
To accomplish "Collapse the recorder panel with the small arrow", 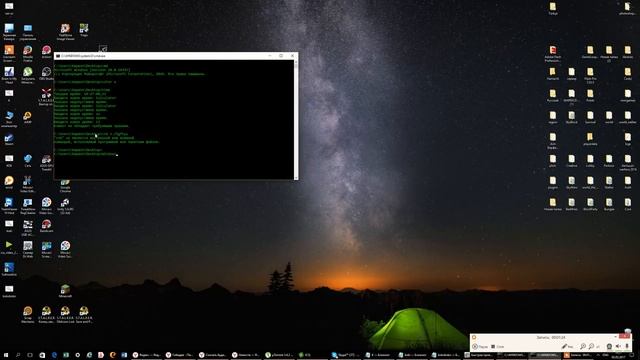I will pos(615,336).
